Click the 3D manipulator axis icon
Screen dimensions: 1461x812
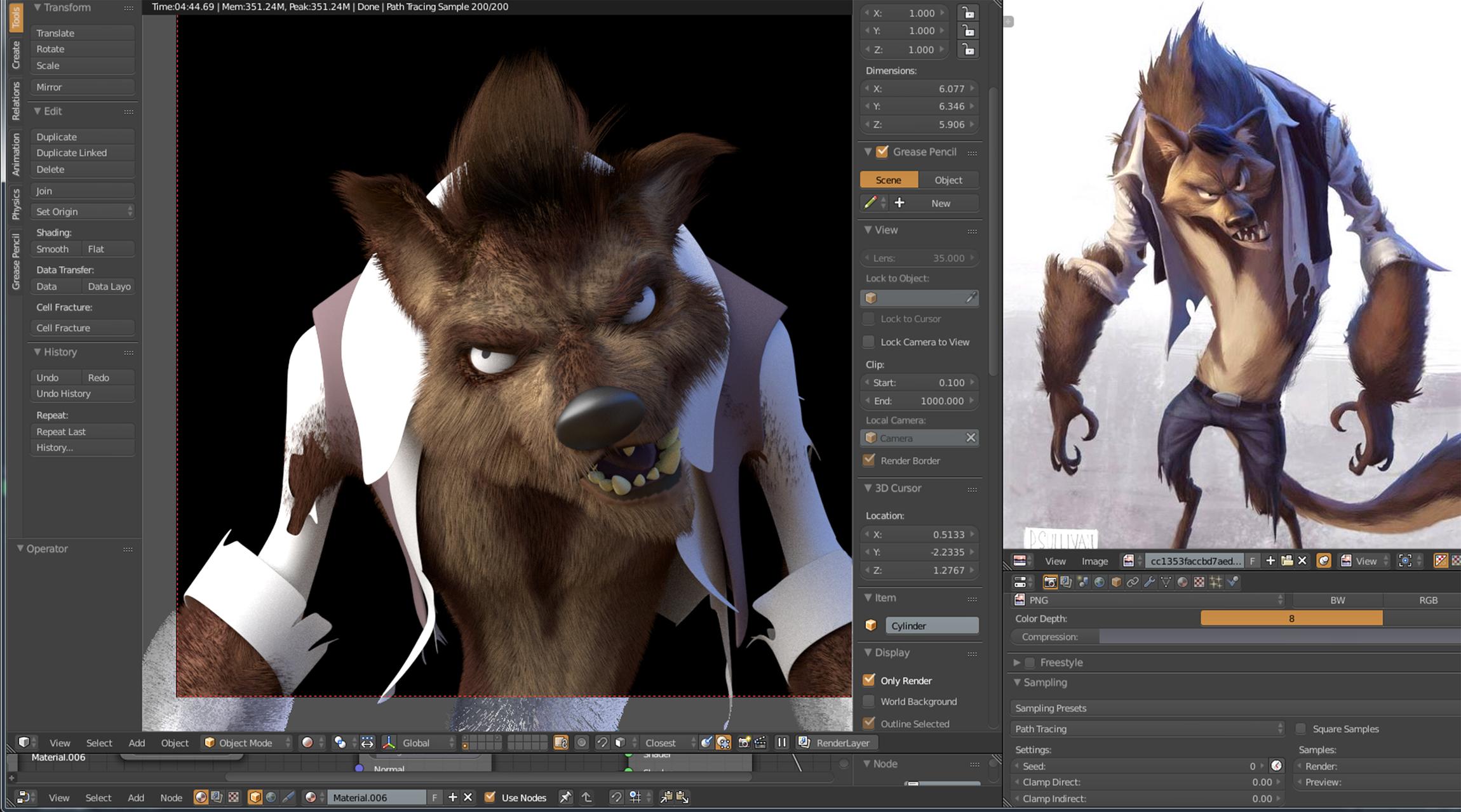389,742
